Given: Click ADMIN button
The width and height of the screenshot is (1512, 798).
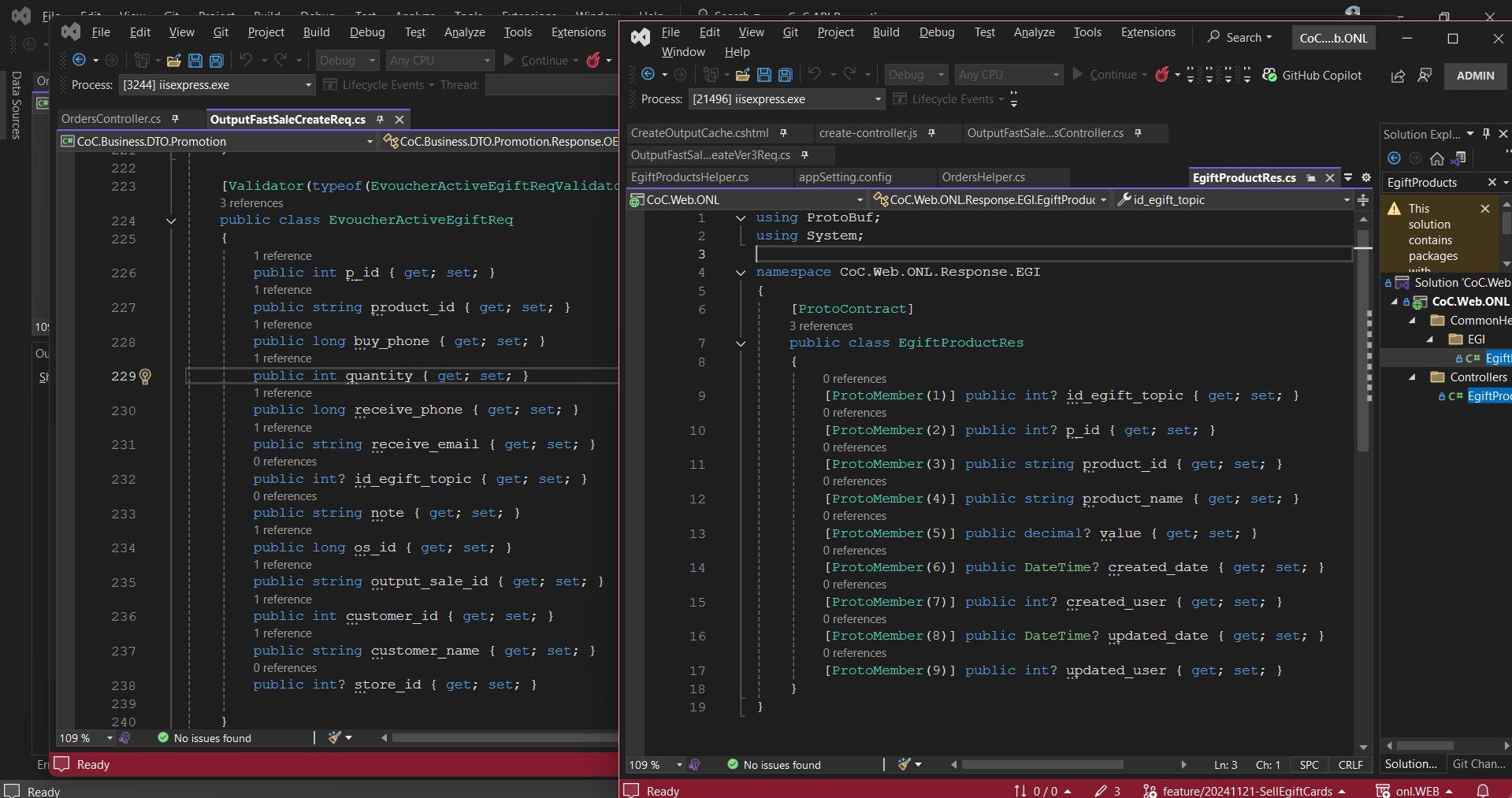Looking at the screenshot, I should pos(1475,76).
